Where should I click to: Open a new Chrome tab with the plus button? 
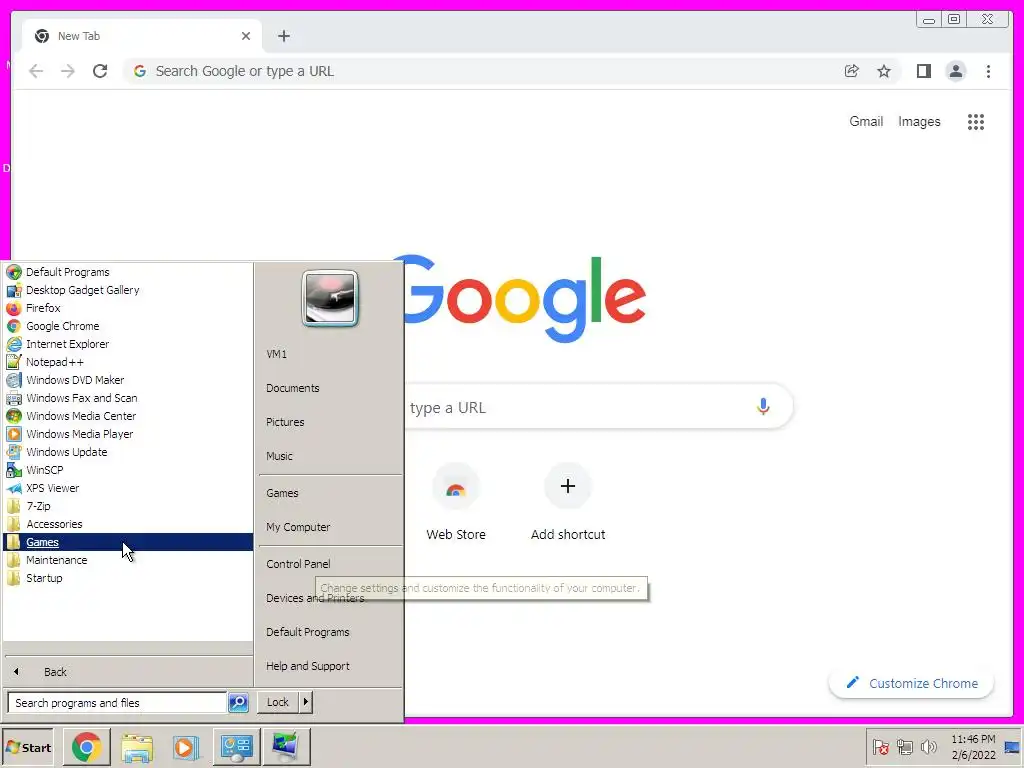pos(283,36)
